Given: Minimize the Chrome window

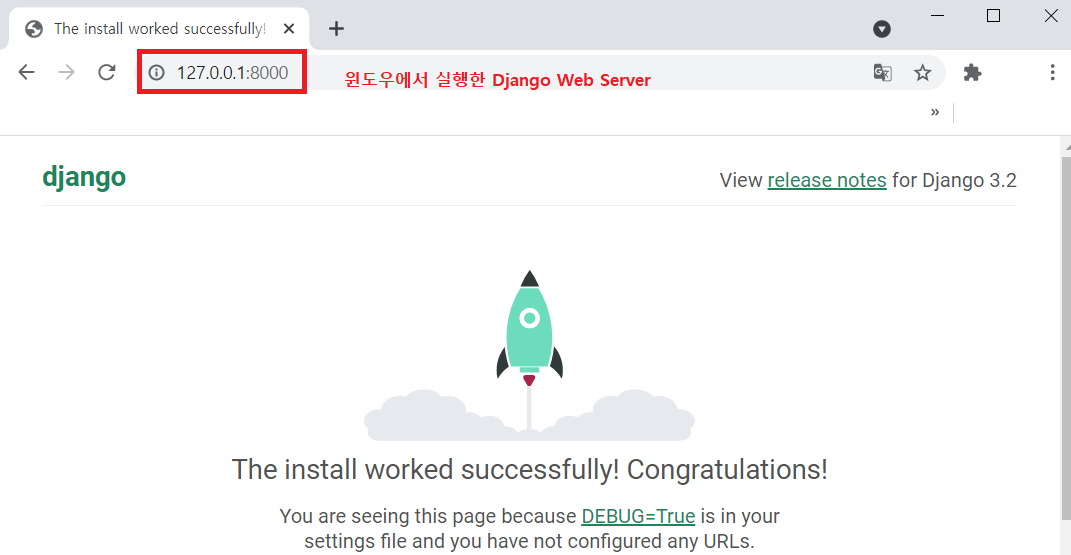Looking at the screenshot, I should point(937,16).
